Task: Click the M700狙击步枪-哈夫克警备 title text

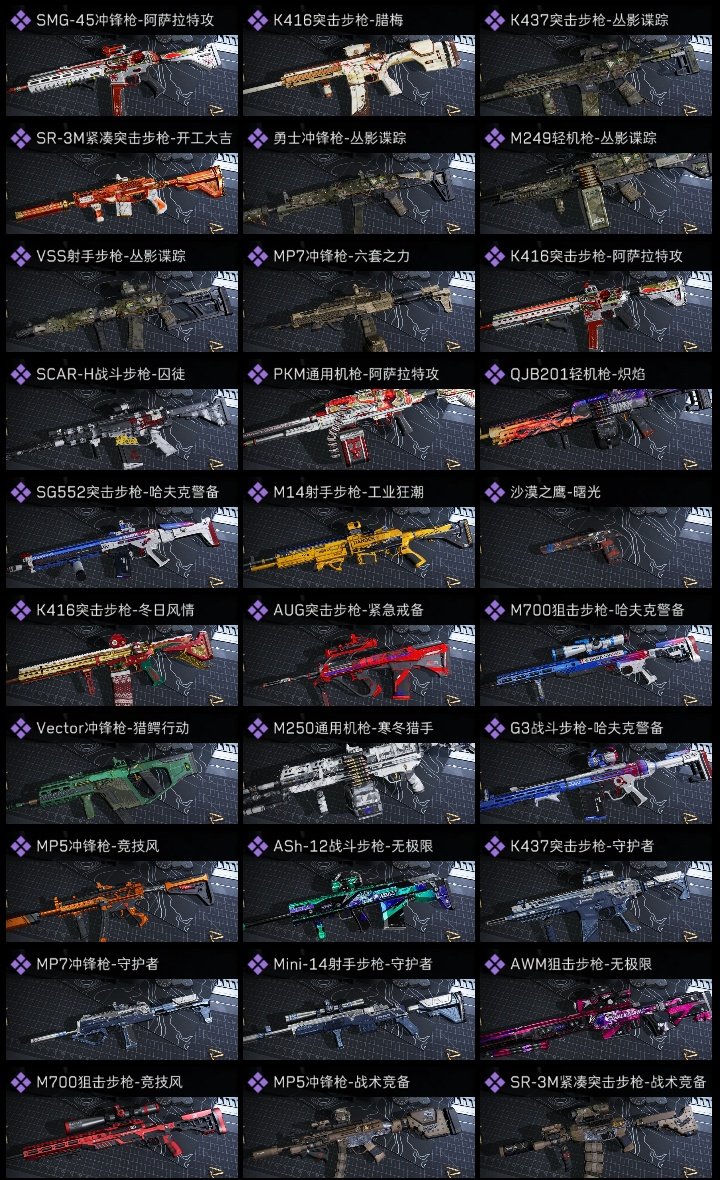Action: click(x=597, y=610)
